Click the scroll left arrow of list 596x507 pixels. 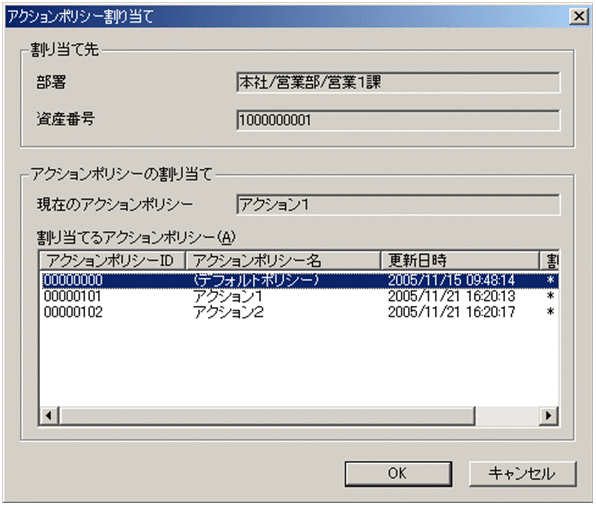point(49,415)
